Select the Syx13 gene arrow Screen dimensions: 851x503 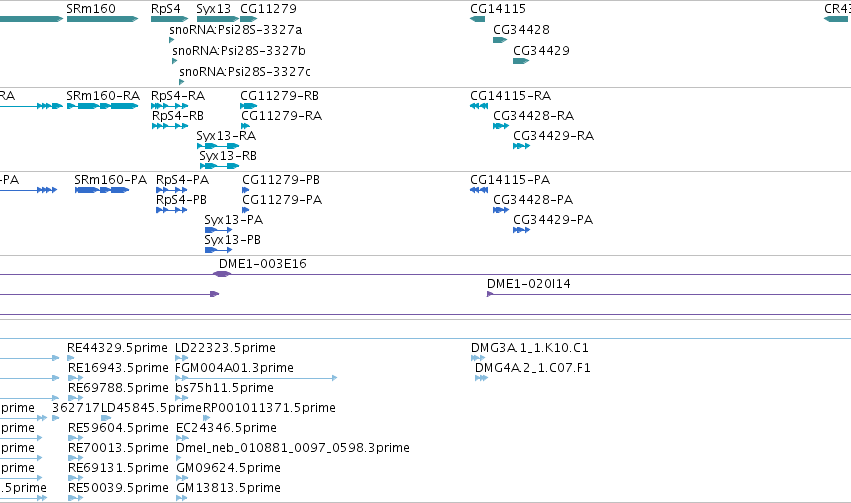[218, 19]
